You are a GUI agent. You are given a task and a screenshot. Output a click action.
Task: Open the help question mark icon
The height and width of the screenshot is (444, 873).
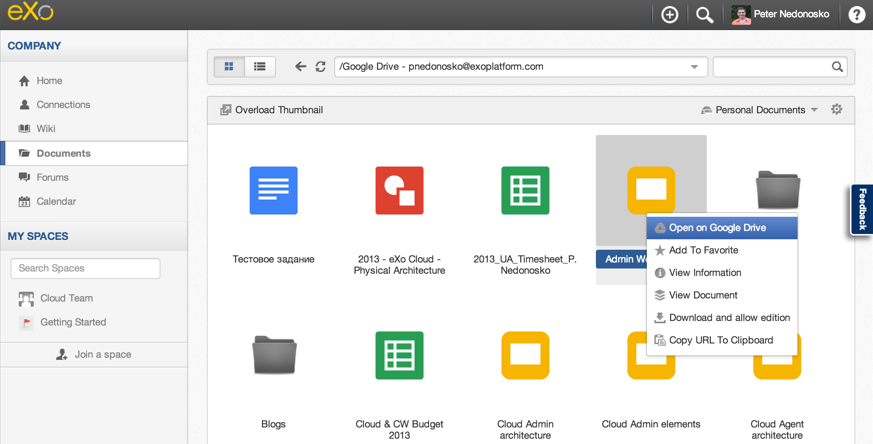856,14
